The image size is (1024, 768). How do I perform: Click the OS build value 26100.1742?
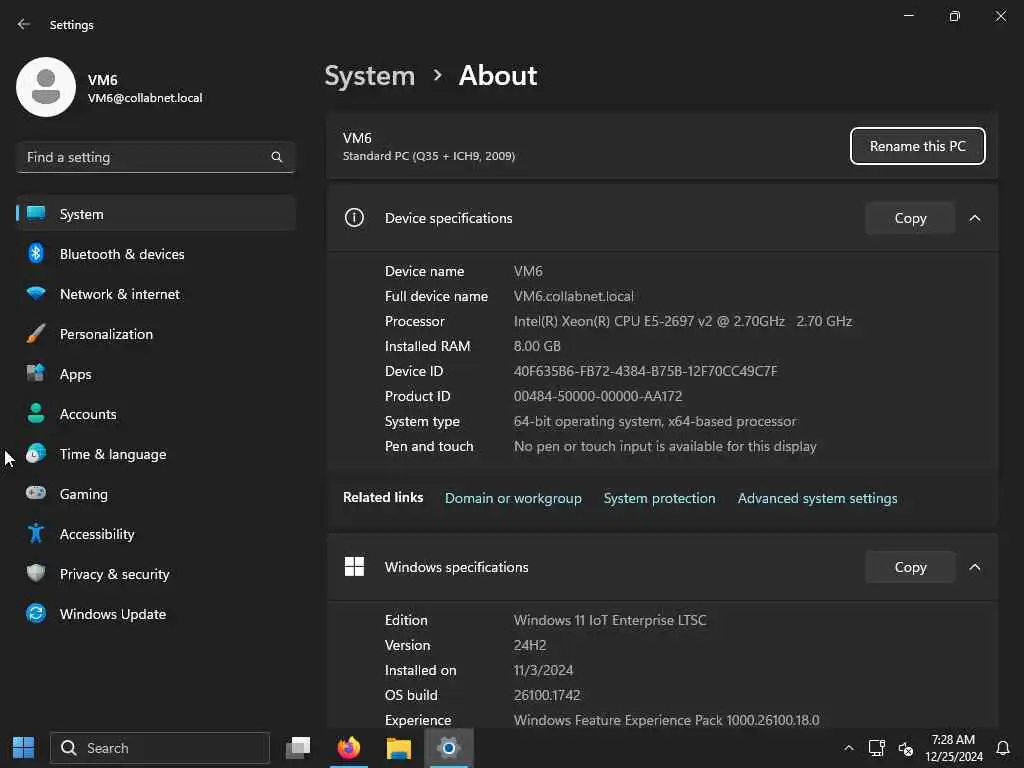pos(547,695)
